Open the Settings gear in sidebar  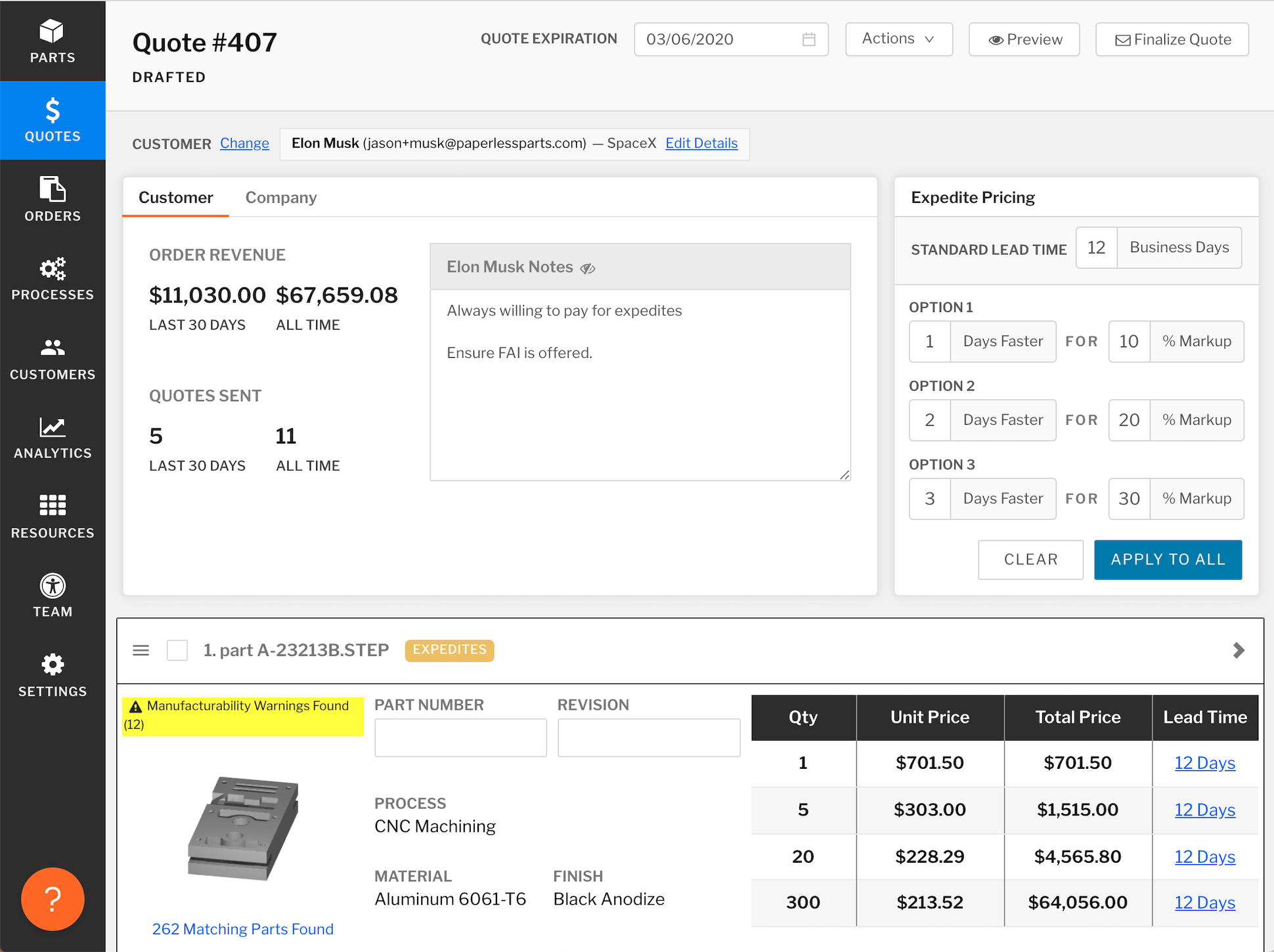coord(52,674)
